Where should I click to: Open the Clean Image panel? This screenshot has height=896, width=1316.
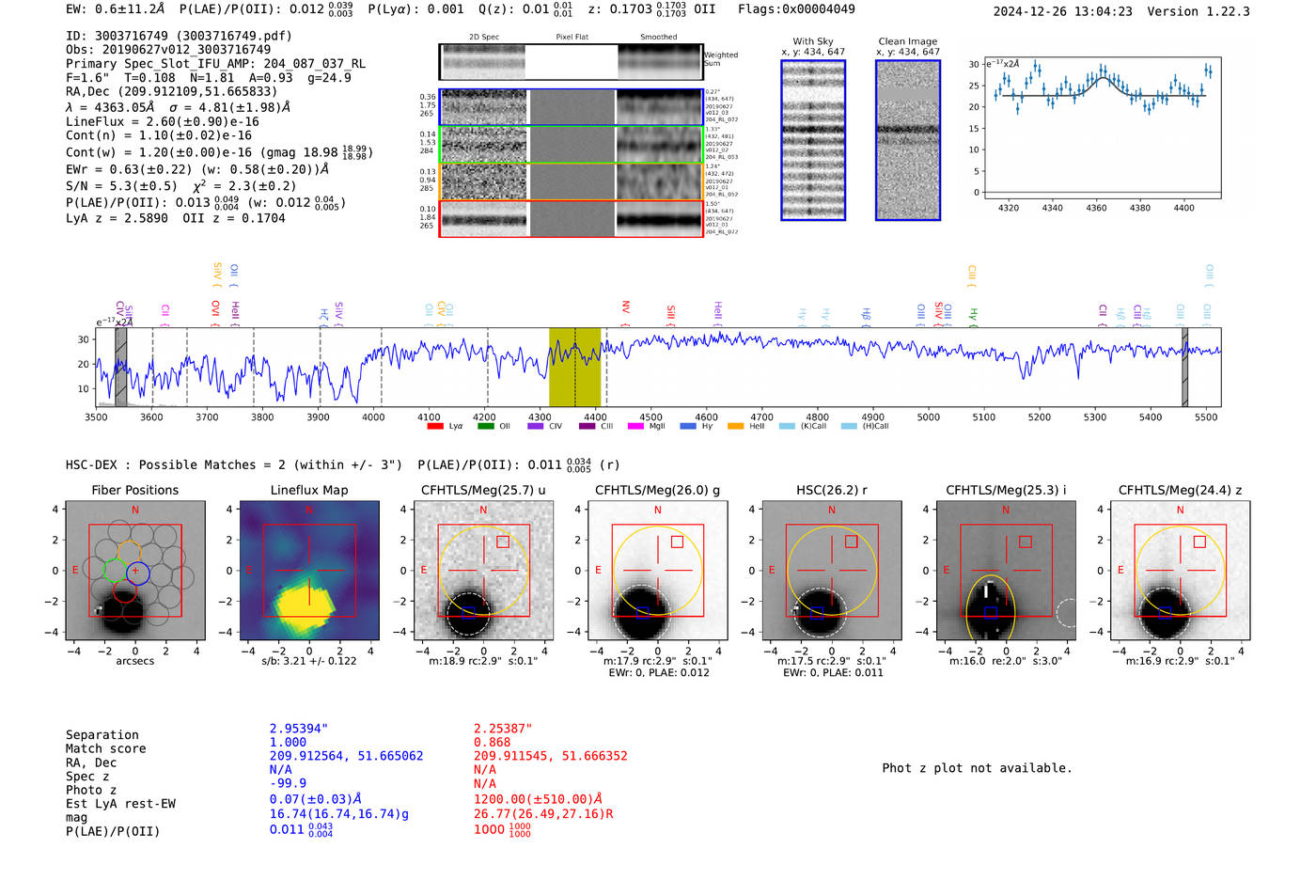[908, 140]
